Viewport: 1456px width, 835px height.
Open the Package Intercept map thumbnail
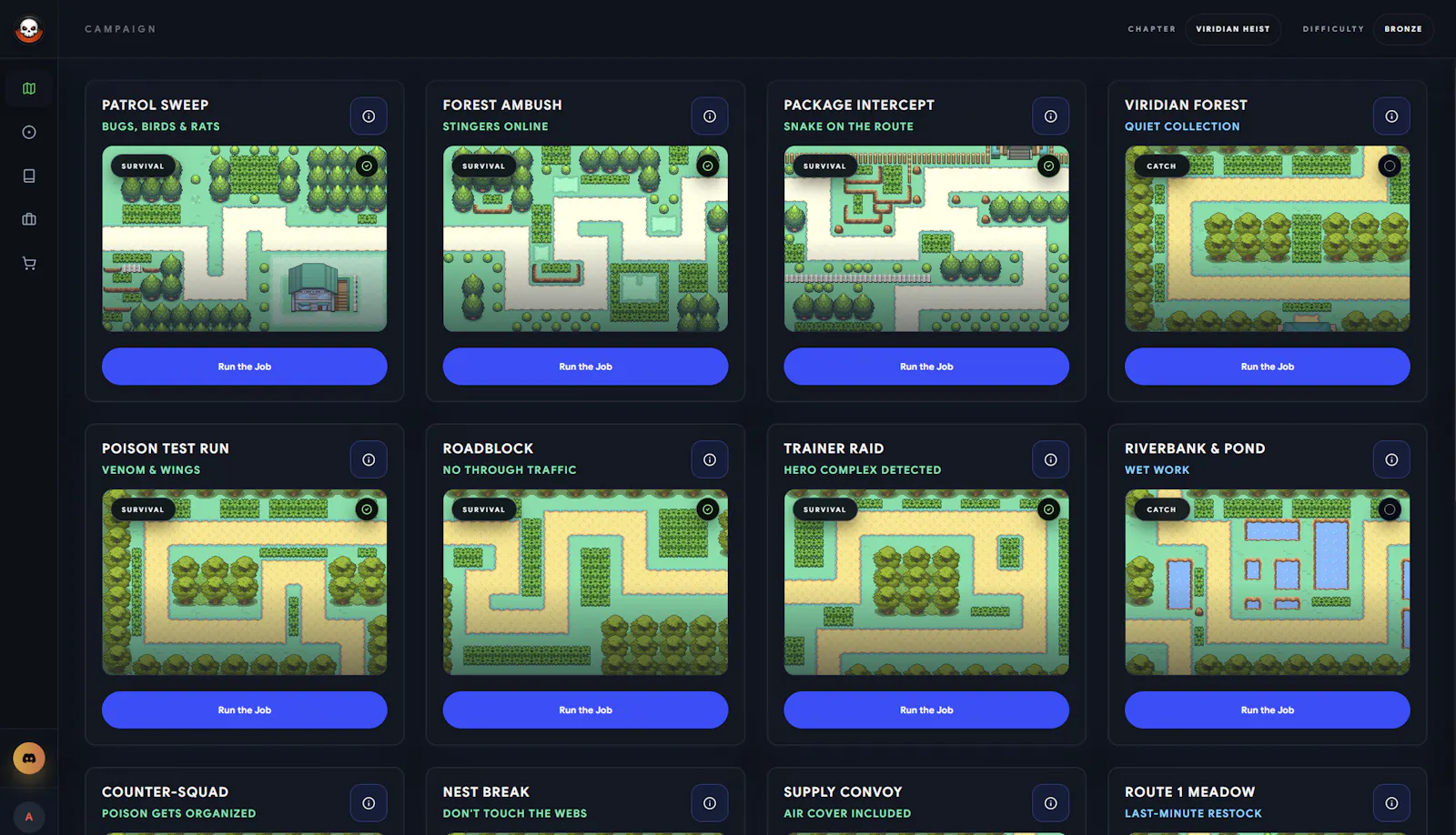(926, 239)
